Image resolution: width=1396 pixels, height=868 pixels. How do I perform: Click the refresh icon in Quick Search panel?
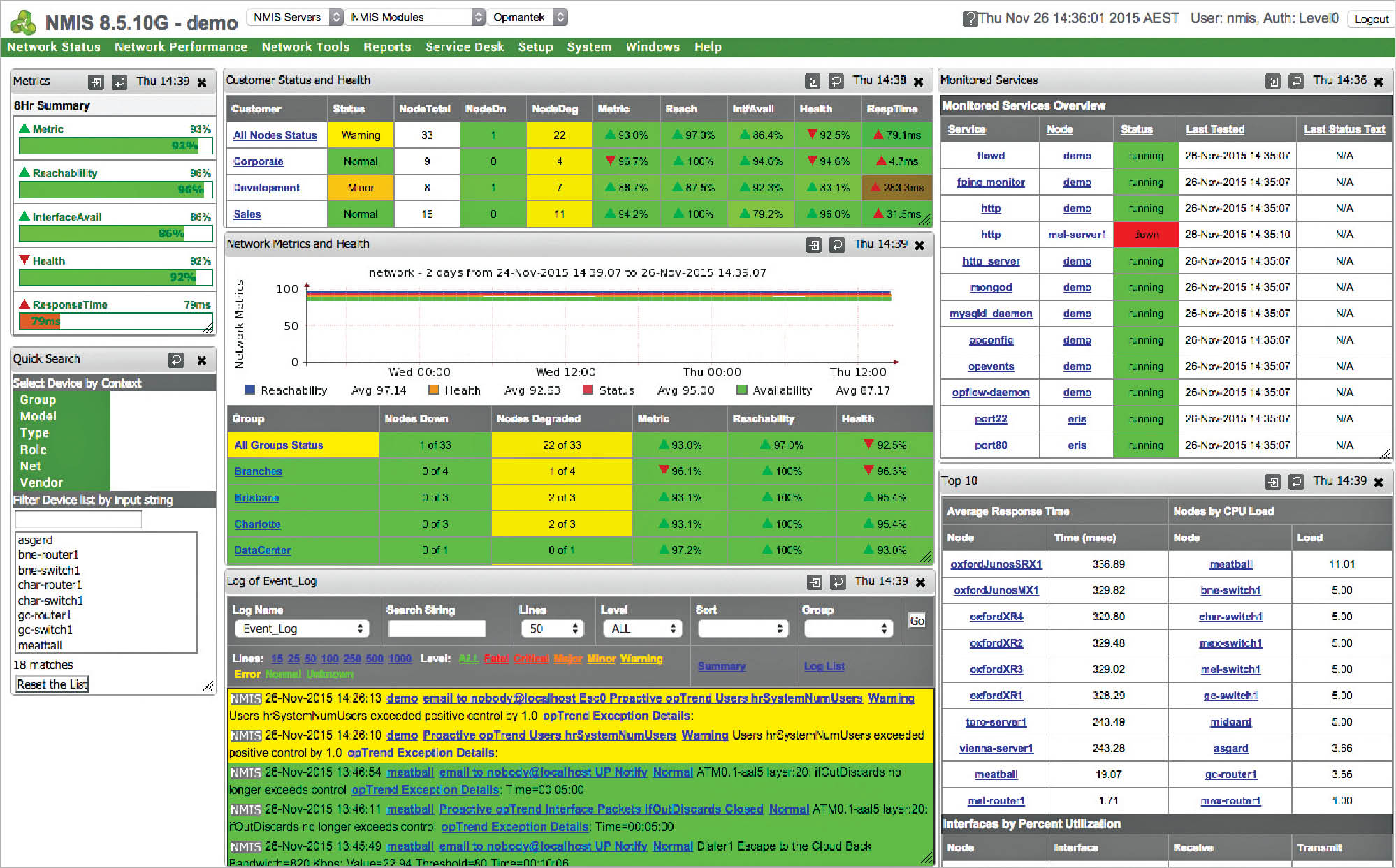click(176, 360)
